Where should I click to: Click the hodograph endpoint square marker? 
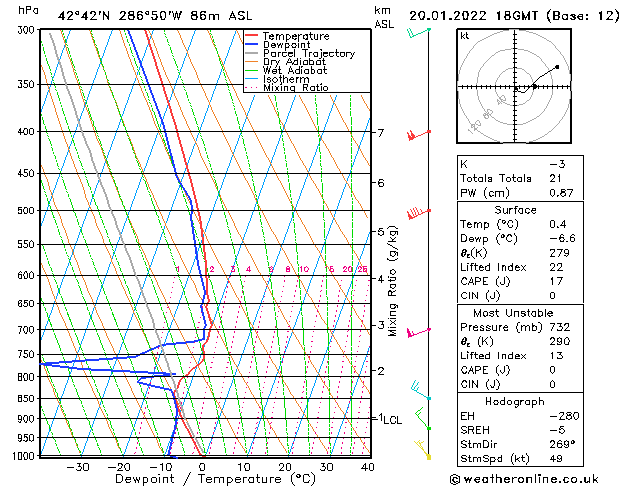(x=557, y=67)
